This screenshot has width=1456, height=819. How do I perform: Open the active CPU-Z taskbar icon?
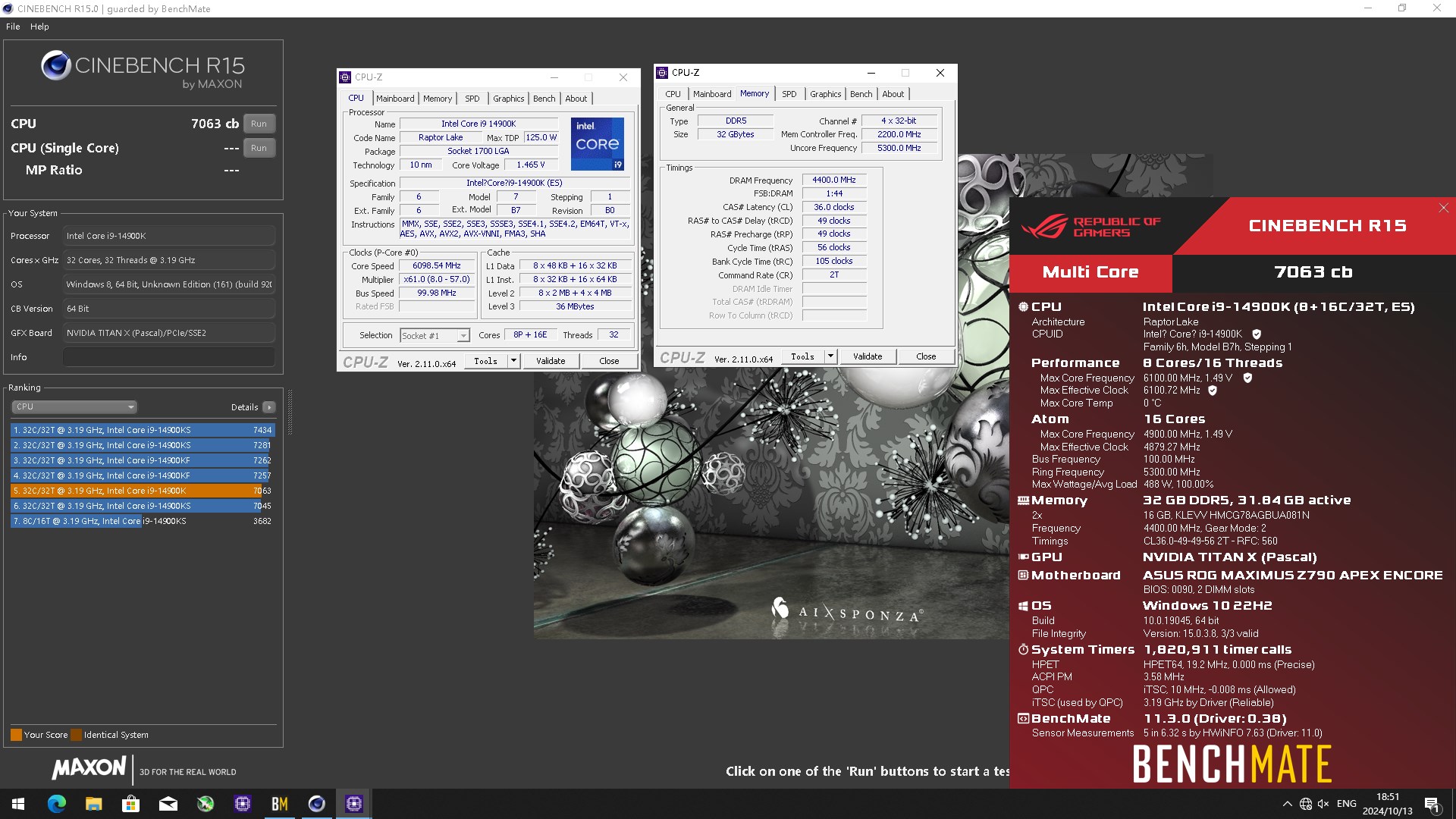tap(353, 804)
